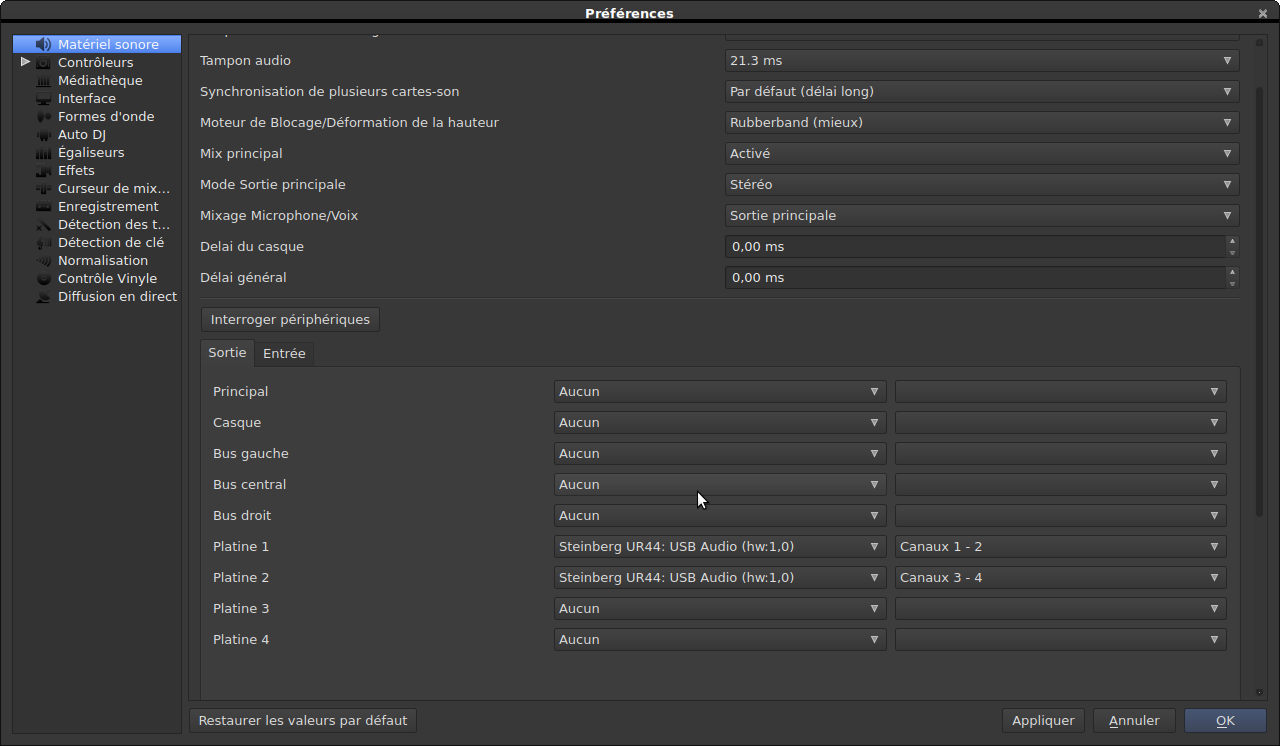Select the Contrôleurs icon in sidebar
The image size is (1280, 746).
pos(43,63)
